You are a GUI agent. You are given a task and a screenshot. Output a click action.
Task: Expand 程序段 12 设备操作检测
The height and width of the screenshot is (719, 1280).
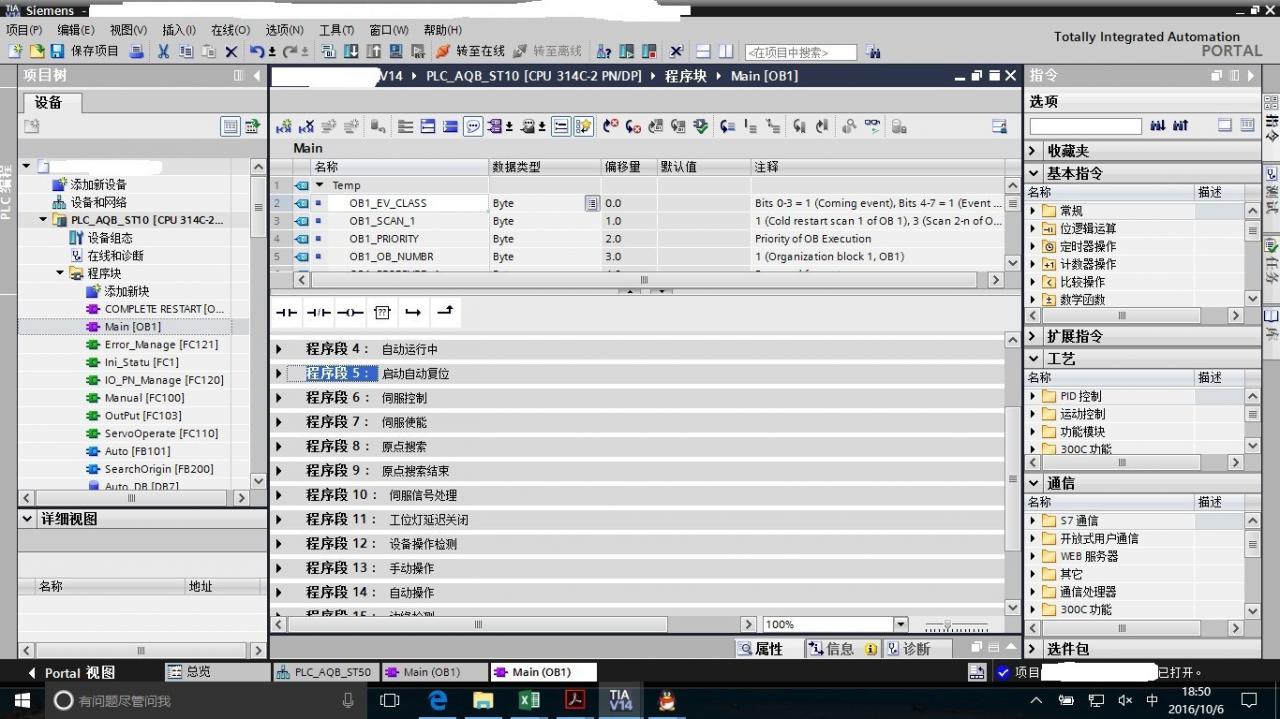pos(280,544)
